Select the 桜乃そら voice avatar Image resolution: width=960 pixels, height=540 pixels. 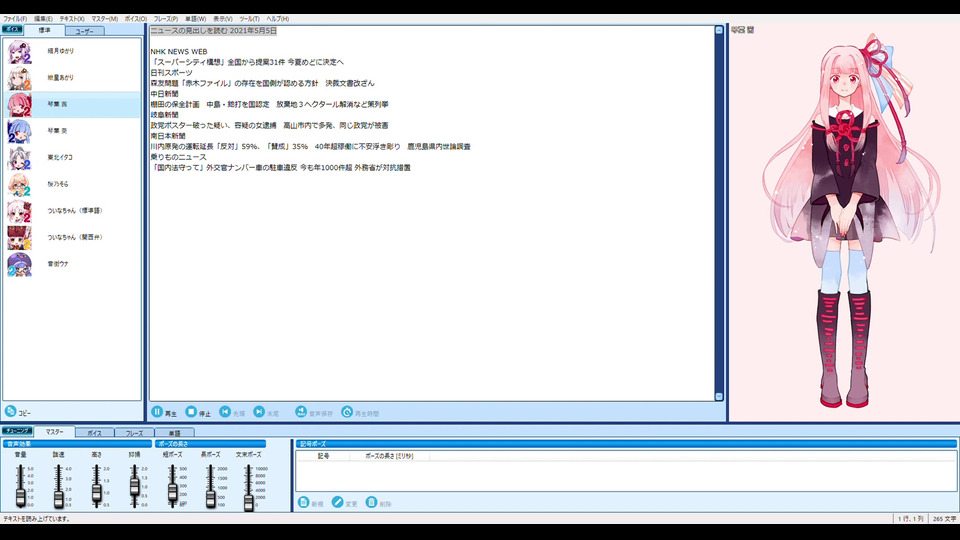[20, 184]
